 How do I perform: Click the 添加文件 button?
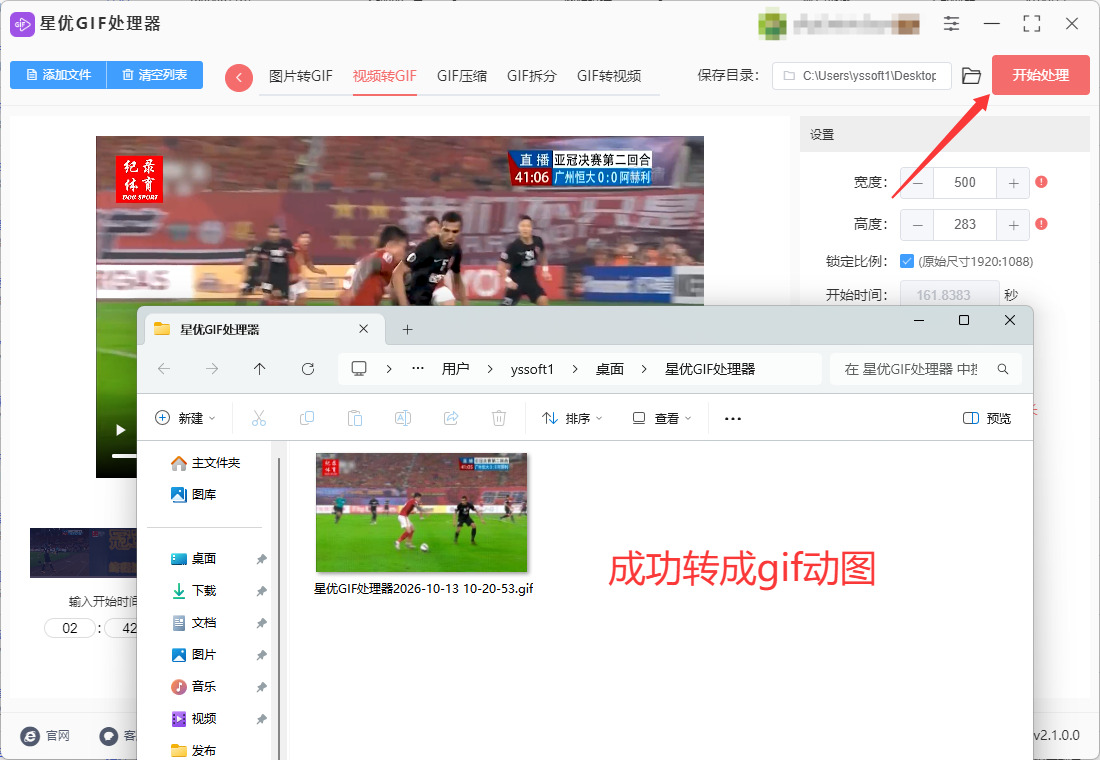click(x=58, y=75)
